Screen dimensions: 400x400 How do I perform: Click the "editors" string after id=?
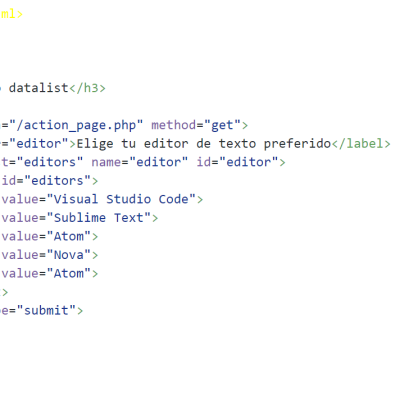[x=57, y=181]
